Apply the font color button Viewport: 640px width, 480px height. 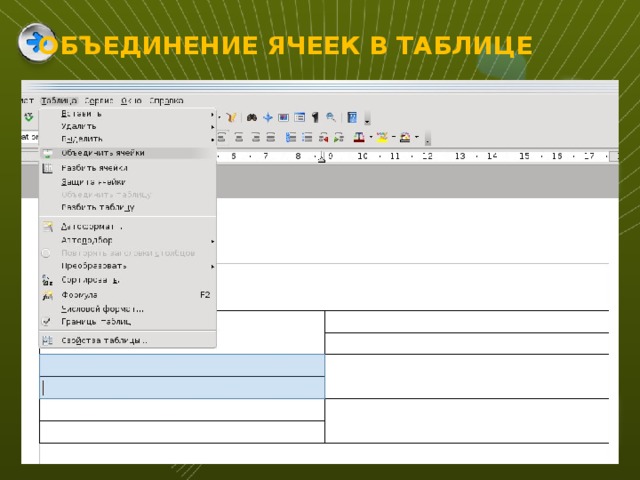(359, 138)
